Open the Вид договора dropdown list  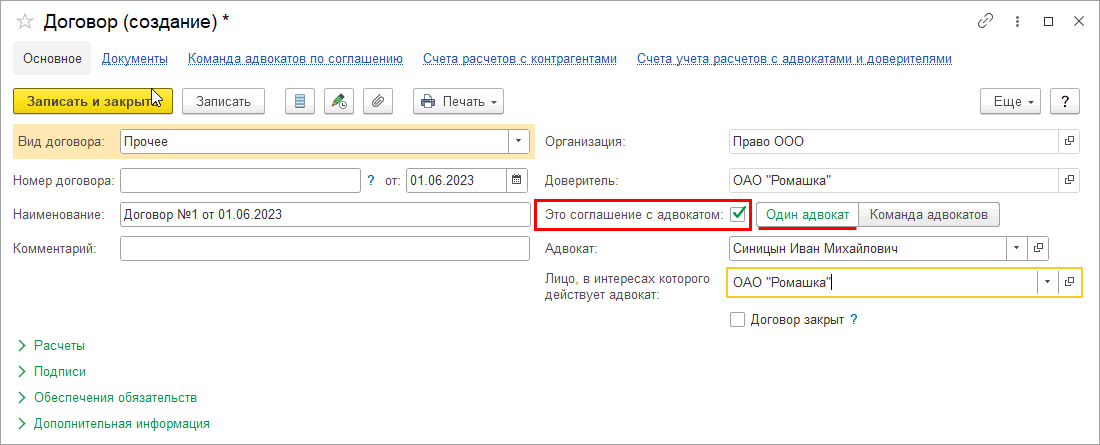tap(518, 142)
